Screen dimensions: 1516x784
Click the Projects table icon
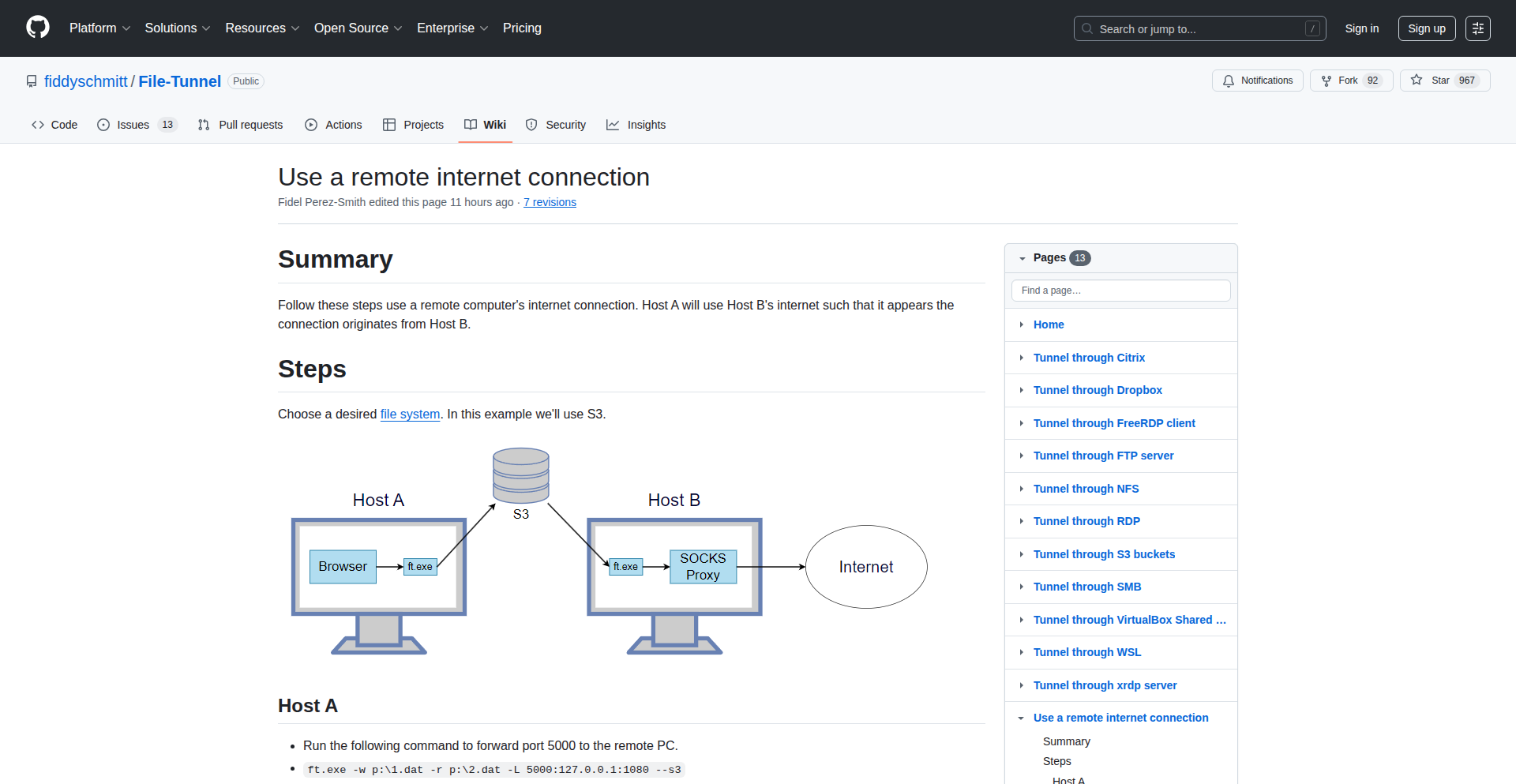[388, 125]
